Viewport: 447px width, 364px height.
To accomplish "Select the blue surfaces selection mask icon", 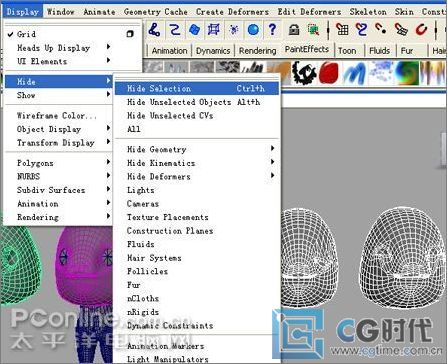I will pos(194,30).
